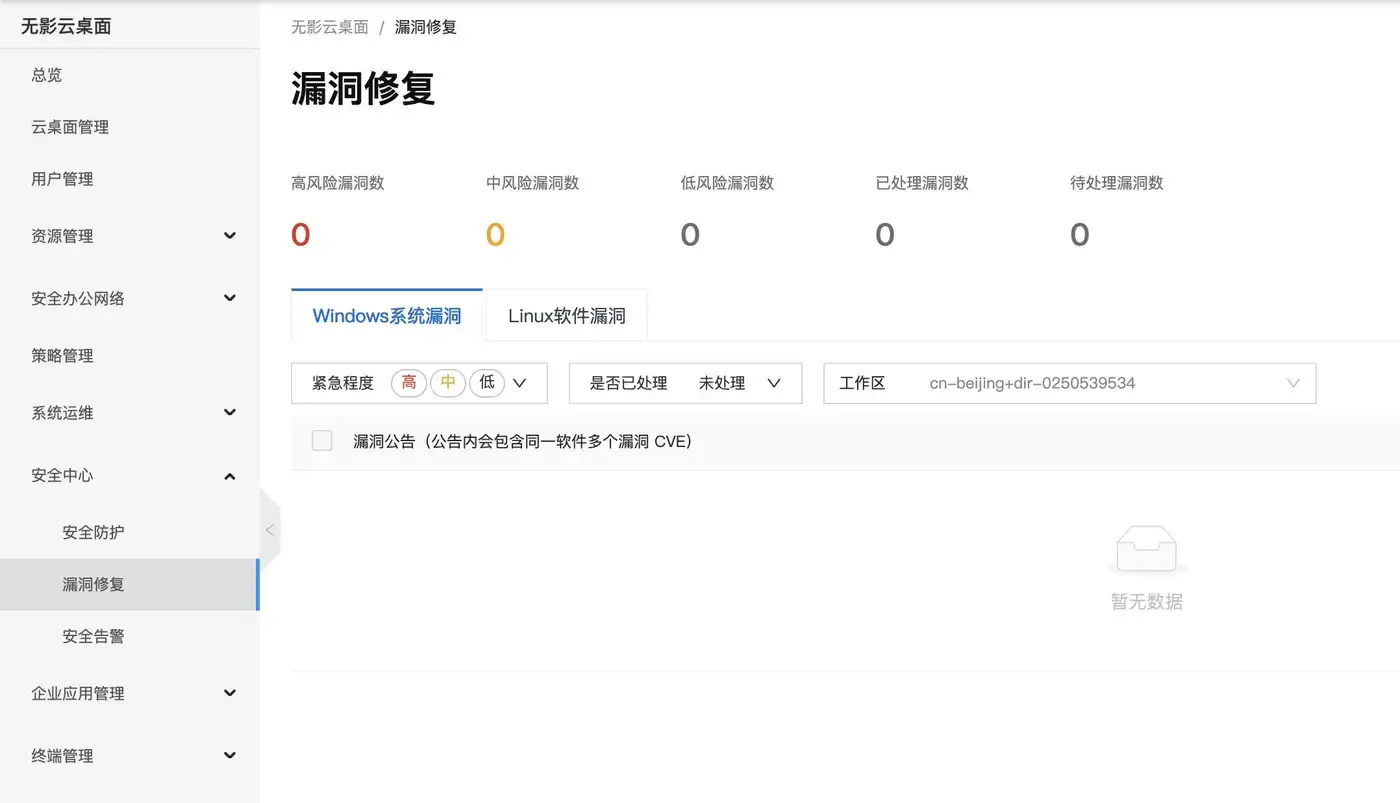This screenshot has width=1400, height=803.
Task: Click the 低风险漏洞数 count value
Action: [690, 235]
